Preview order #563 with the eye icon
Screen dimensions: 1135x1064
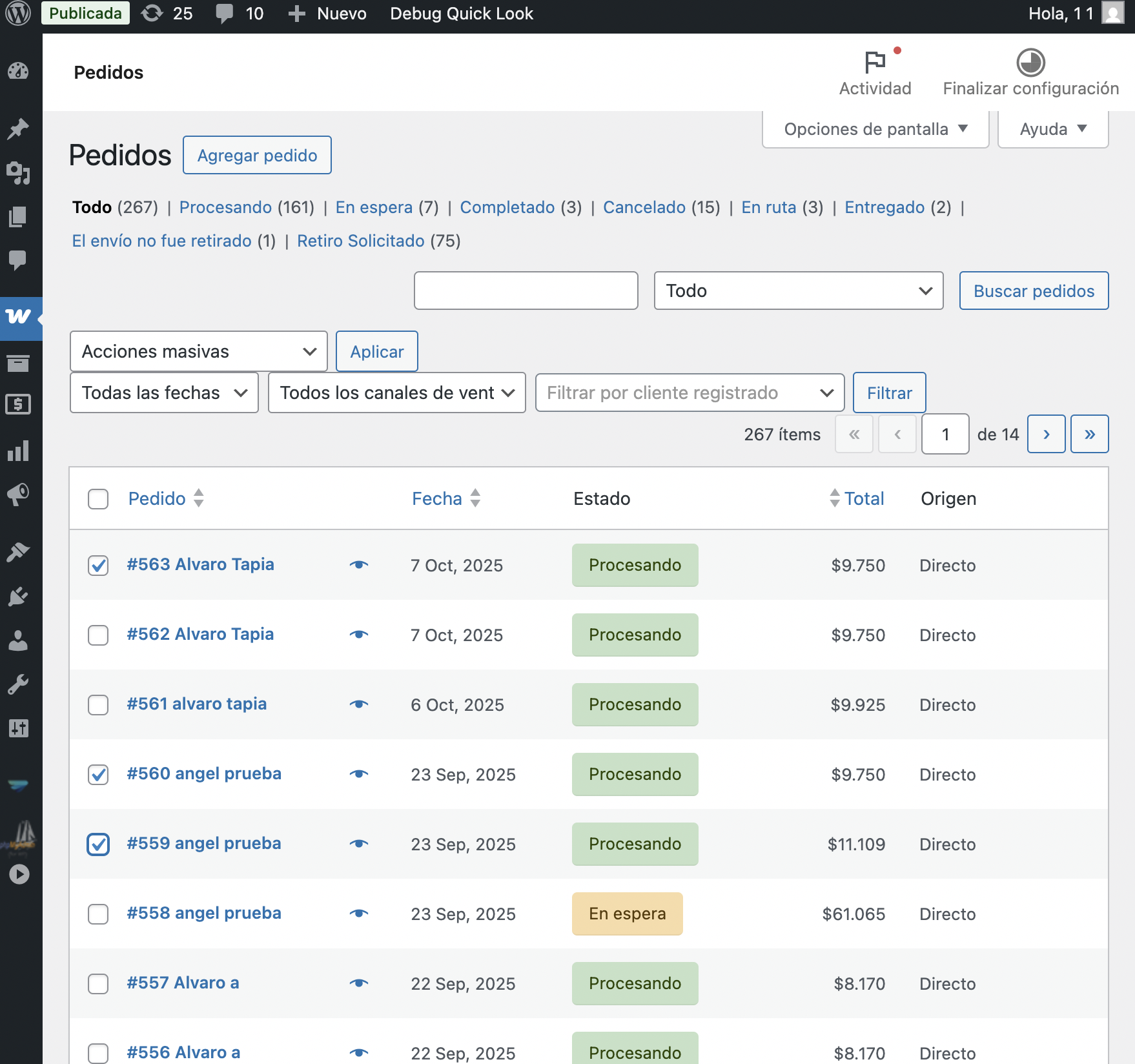(359, 565)
